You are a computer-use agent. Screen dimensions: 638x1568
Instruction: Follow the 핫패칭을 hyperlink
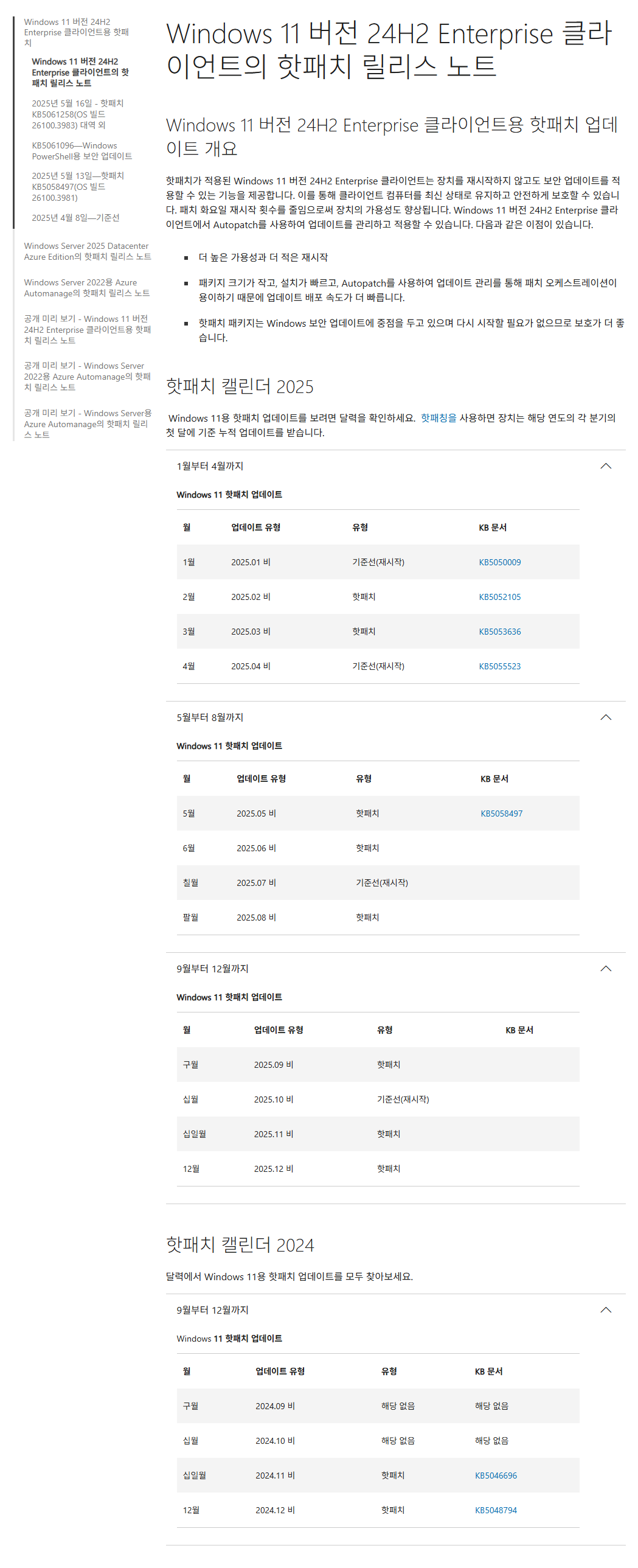439,418
